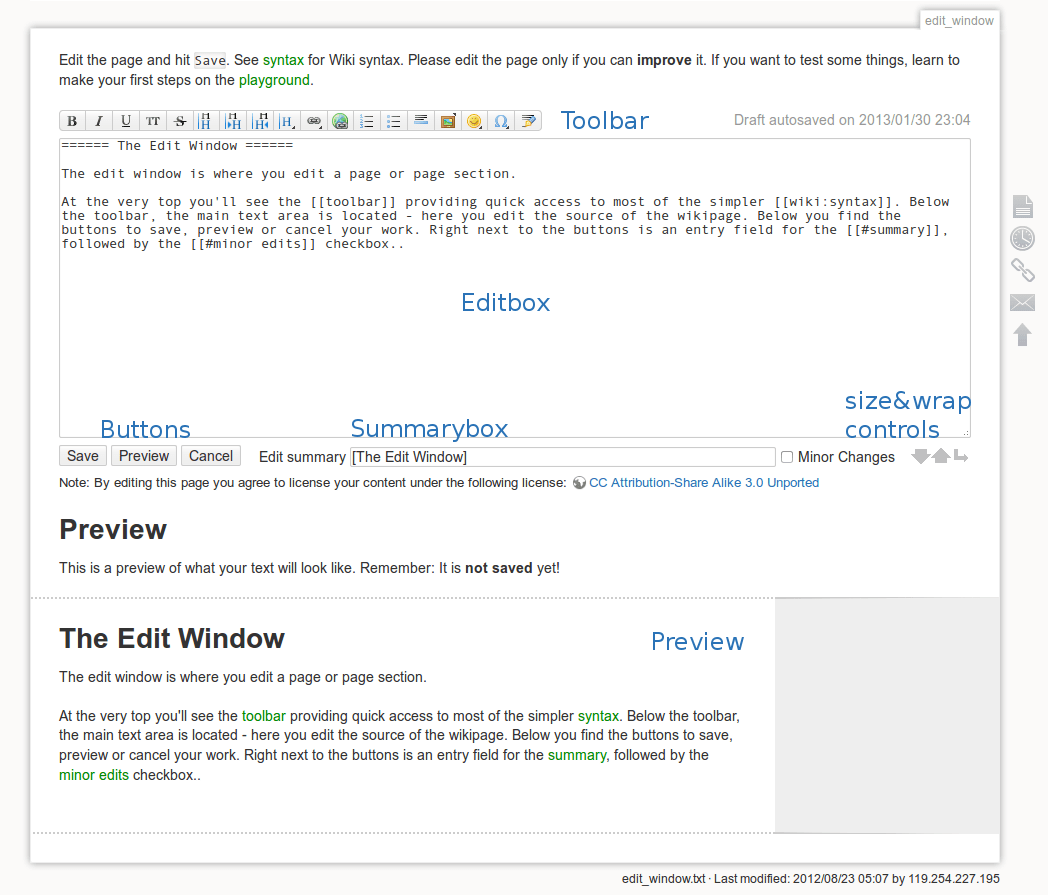Open the smiley picker dropdown
Screen dimensions: 1048x895
[x=475, y=120]
